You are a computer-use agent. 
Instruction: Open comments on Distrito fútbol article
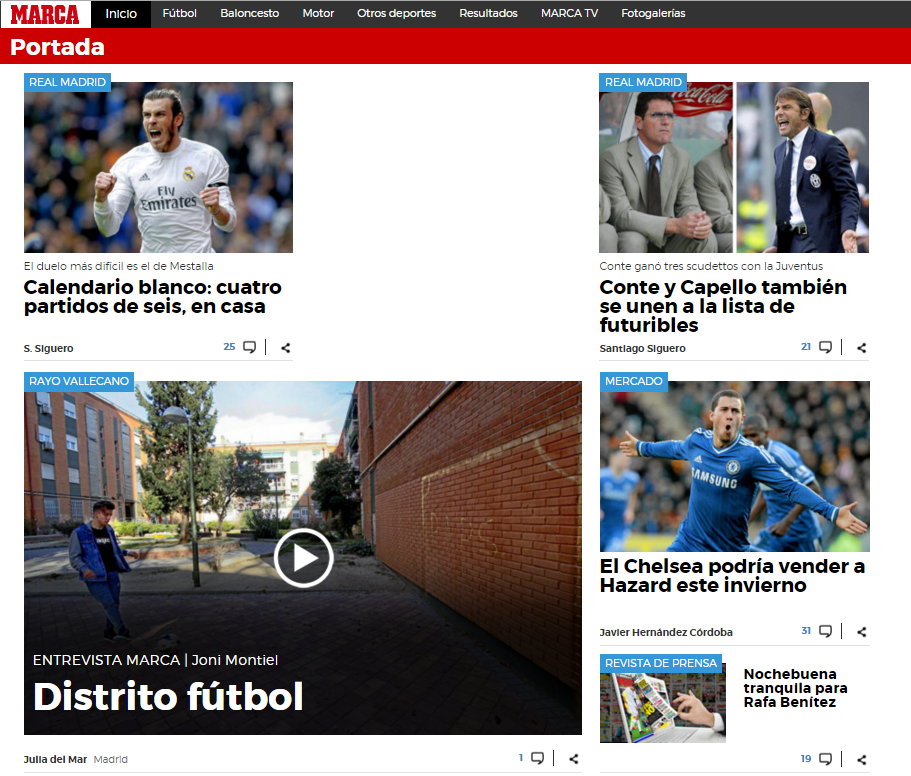[537, 759]
